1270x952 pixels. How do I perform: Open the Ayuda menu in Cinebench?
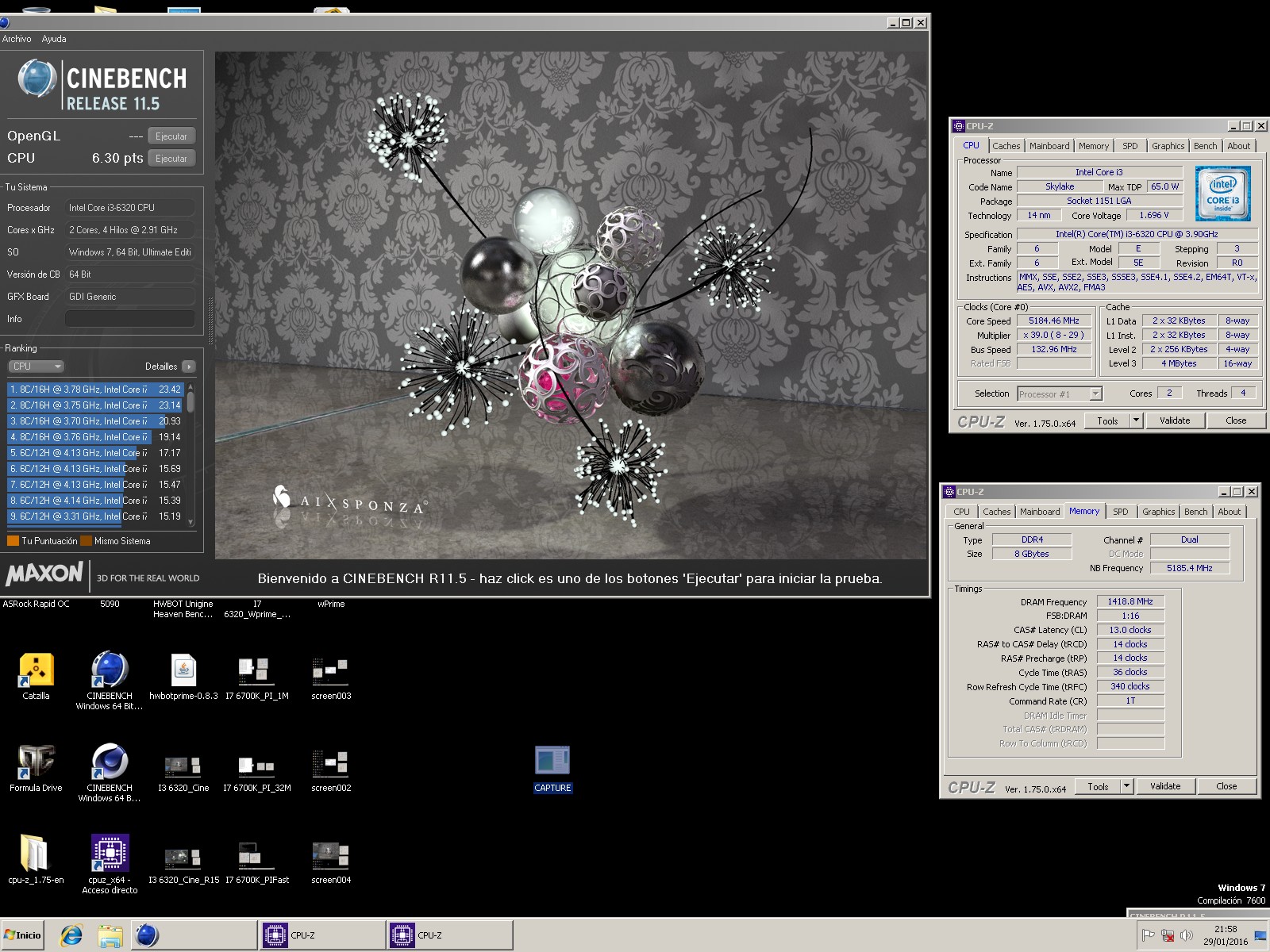(x=54, y=39)
